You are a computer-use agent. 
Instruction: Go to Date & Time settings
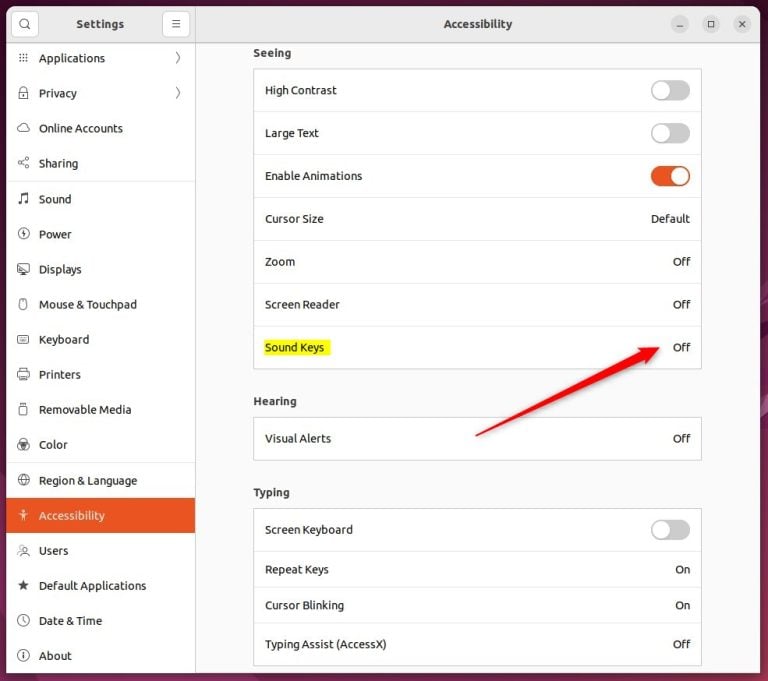click(x=70, y=620)
